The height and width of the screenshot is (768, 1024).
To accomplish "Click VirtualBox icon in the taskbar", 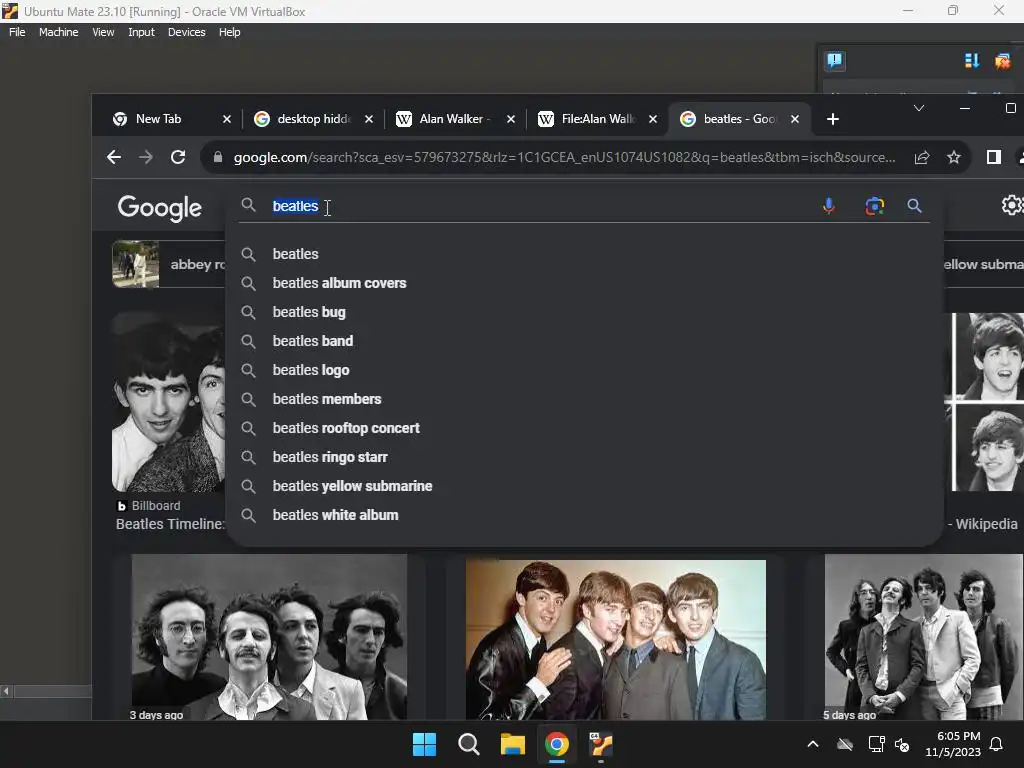I will click(x=601, y=744).
